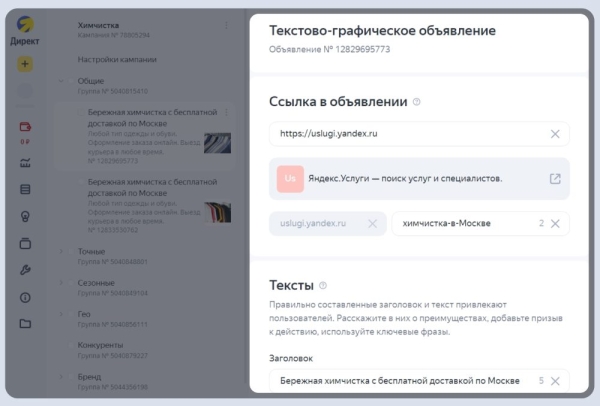Viewport: 600px width, 406px height.
Task: Select the Бренд group name
Action: 90,377
